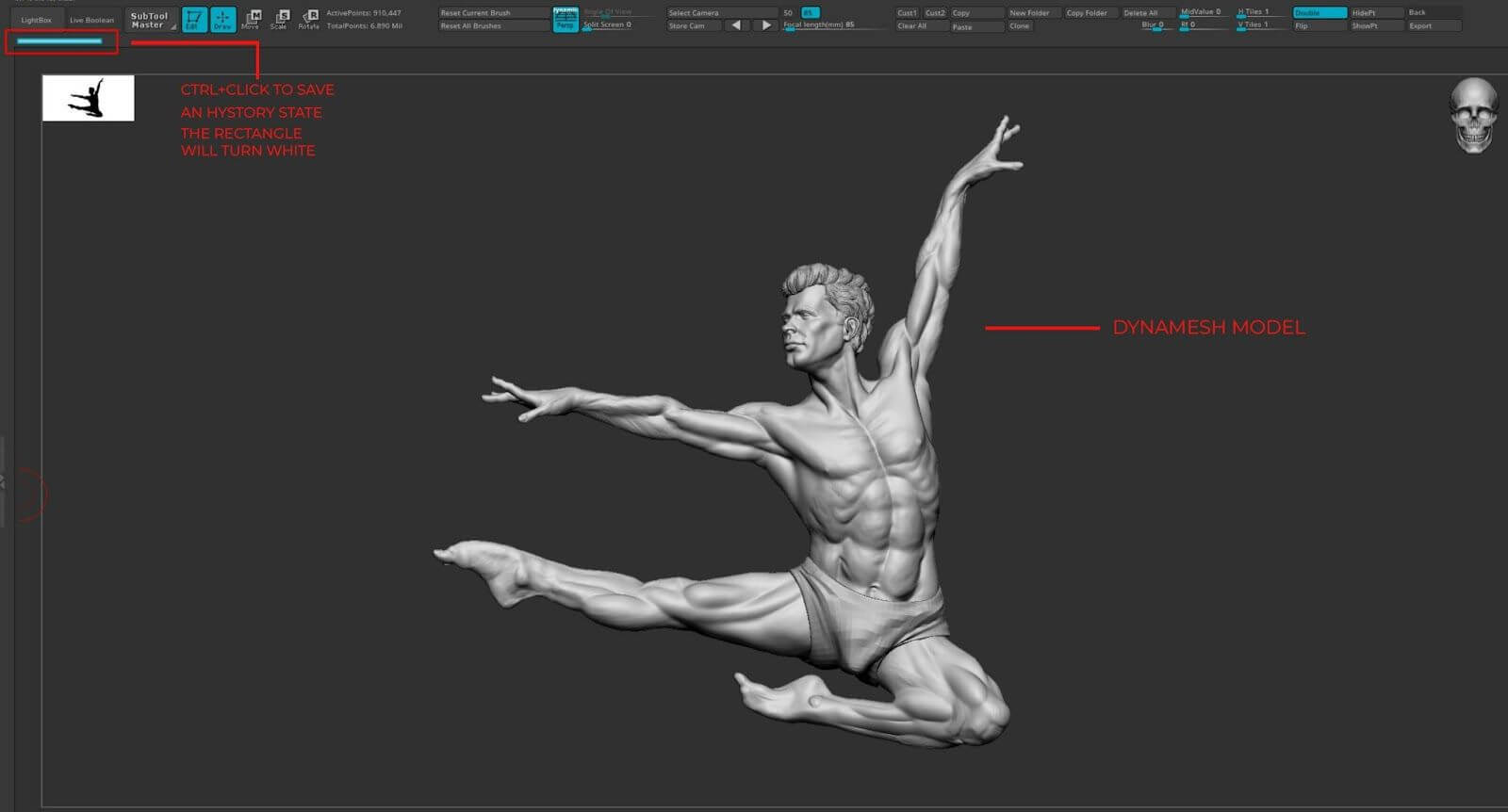This screenshot has width=1508, height=812.
Task: Choose the Cust1 palette button
Action: tap(907, 13)
